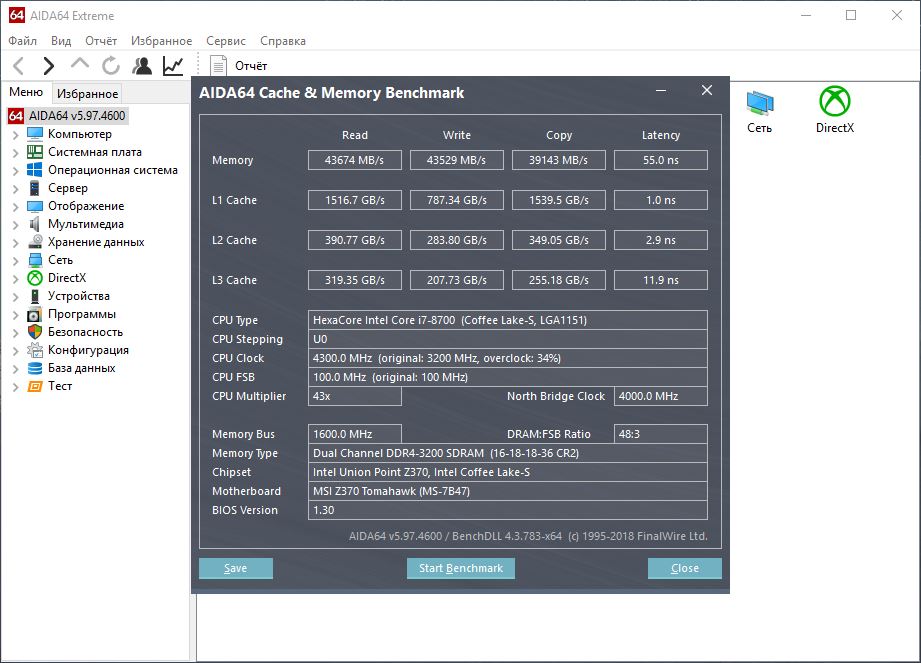
Task: Refresh the view with the circular arrow icon
Action: (110, 65)
